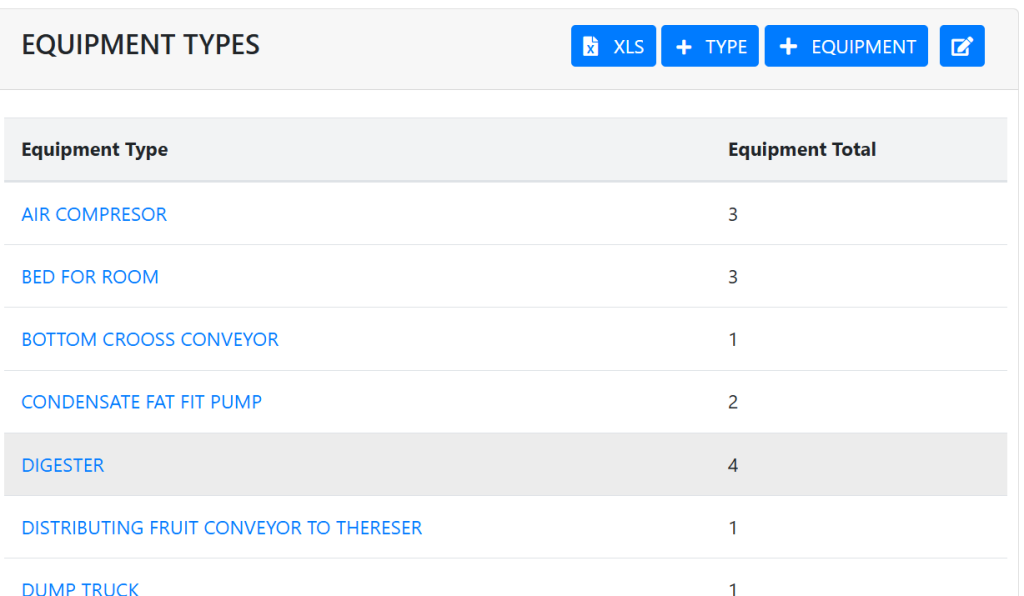
Task: Open the AIR COMPRESOR equipment type
Action: pos(94,214)
